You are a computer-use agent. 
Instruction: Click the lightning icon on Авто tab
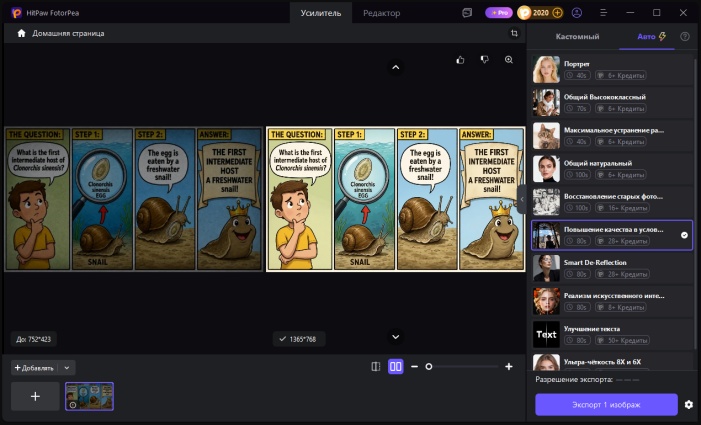pyautogui.click(x=662, y=37)
